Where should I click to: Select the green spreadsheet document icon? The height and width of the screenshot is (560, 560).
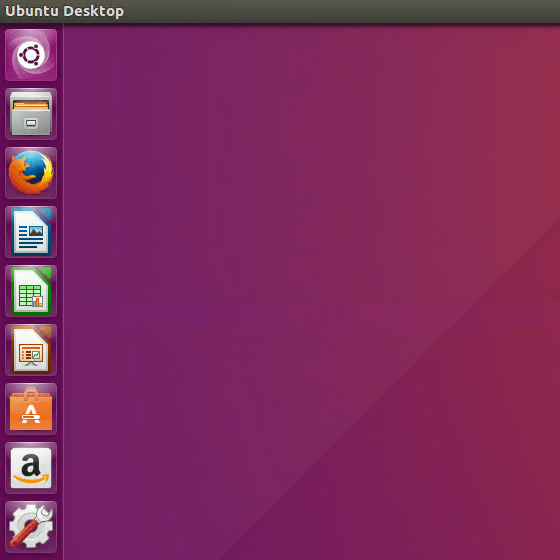click(x=31, y=291)
